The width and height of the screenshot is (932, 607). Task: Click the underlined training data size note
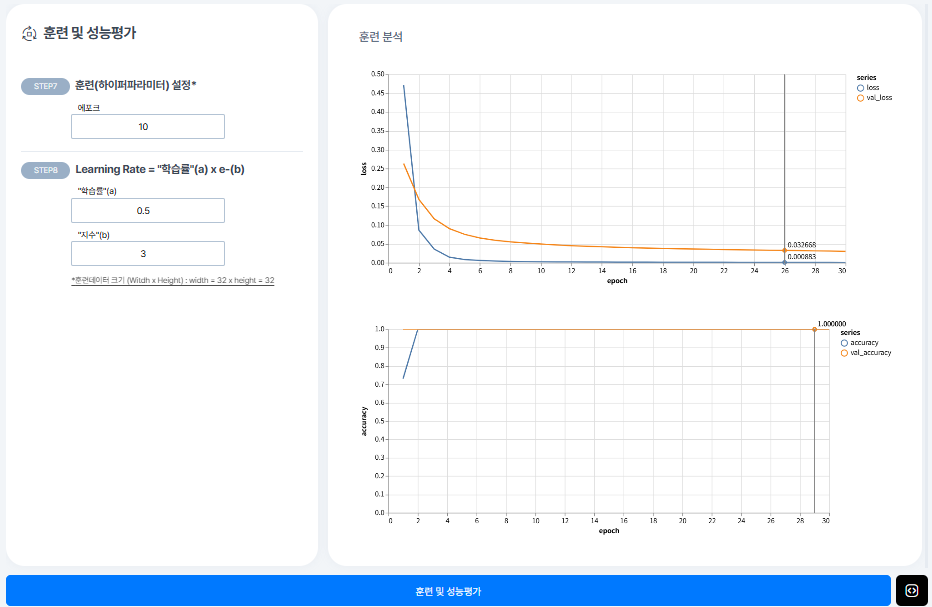click(x=172, y=280)
